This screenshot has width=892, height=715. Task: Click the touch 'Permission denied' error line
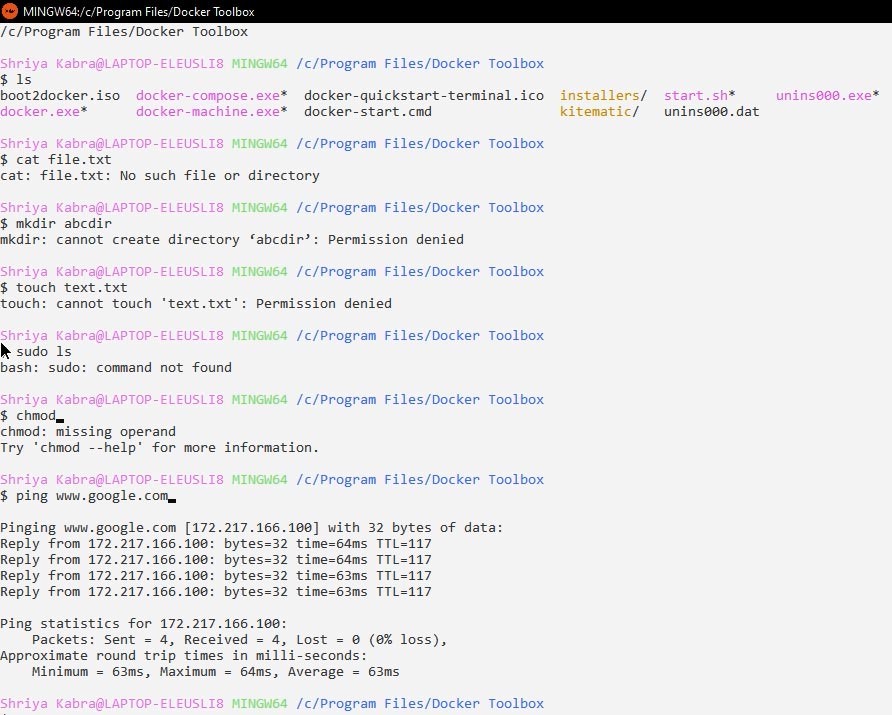(x=196, y=303)
